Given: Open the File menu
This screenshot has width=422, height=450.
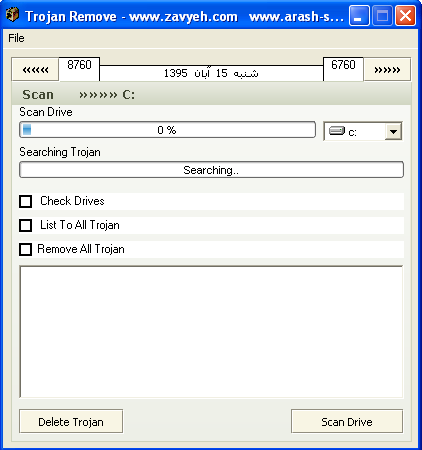Looking at the screenshot, I should point(16,38).
